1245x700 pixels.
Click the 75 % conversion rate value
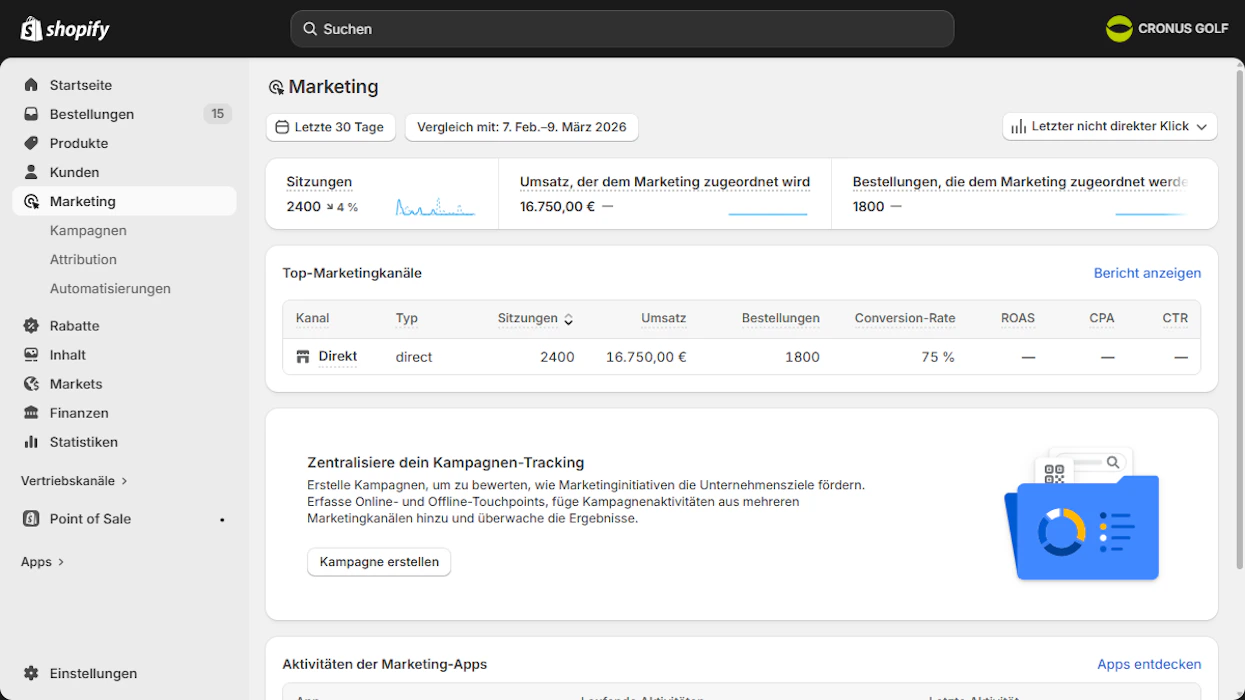[x=938, y=357]
